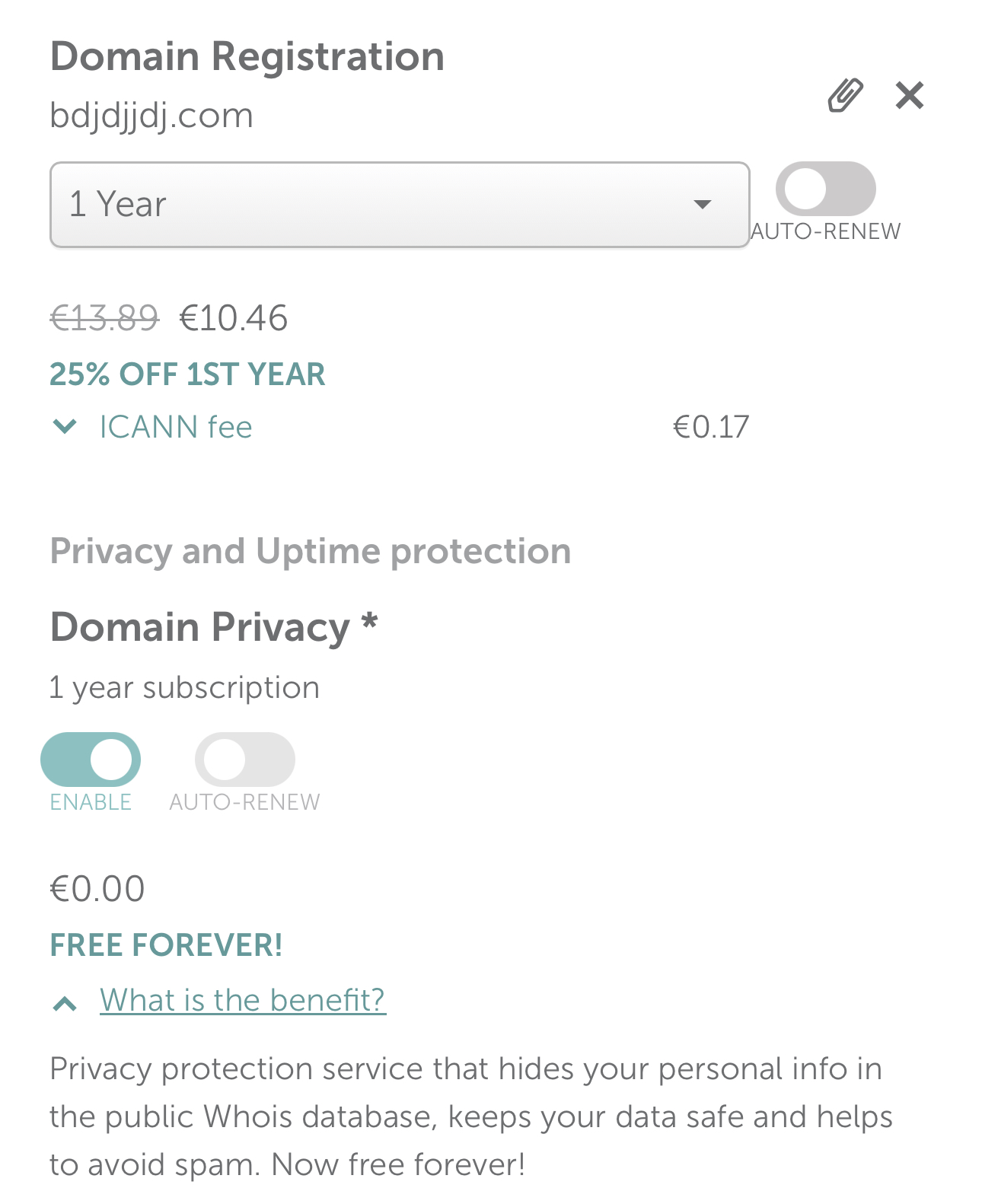Click the €0.17 ICANN fee amount
The image size is (982, 1204).
point(711,427)
